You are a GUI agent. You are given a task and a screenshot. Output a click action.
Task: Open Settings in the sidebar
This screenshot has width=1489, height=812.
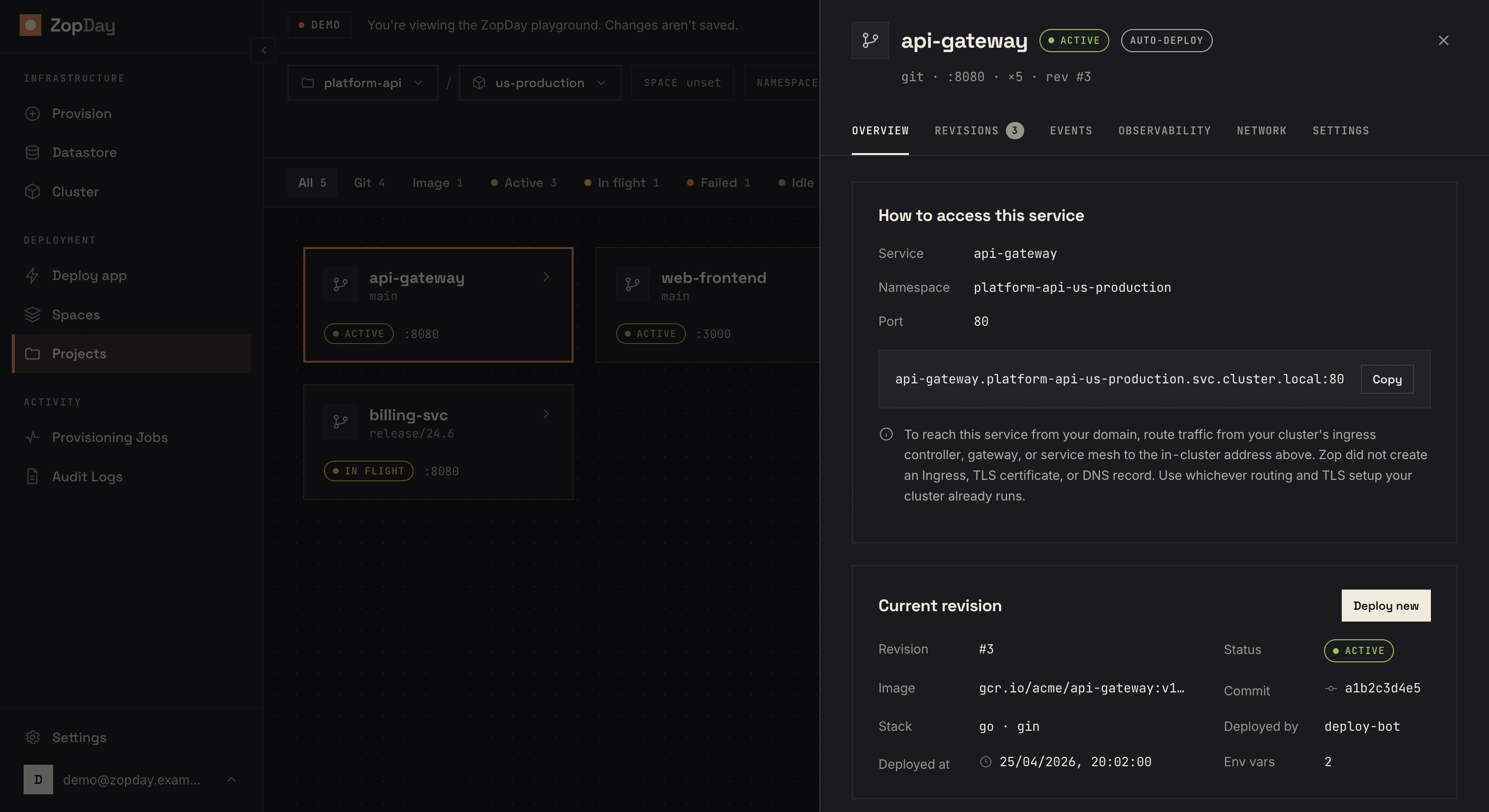[131, 738]
